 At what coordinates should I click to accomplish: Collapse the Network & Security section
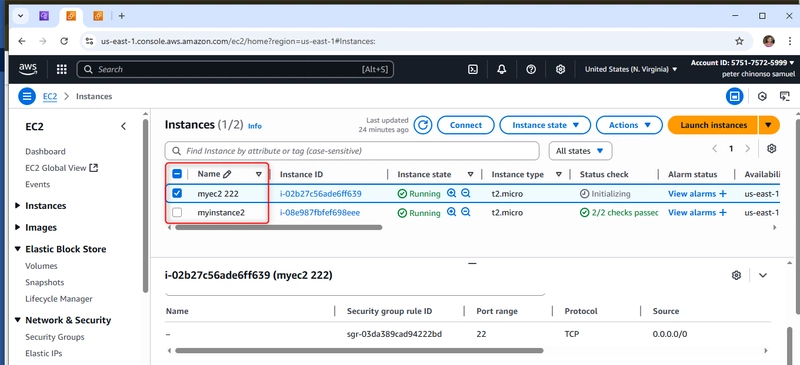click(x=18, y=320)
